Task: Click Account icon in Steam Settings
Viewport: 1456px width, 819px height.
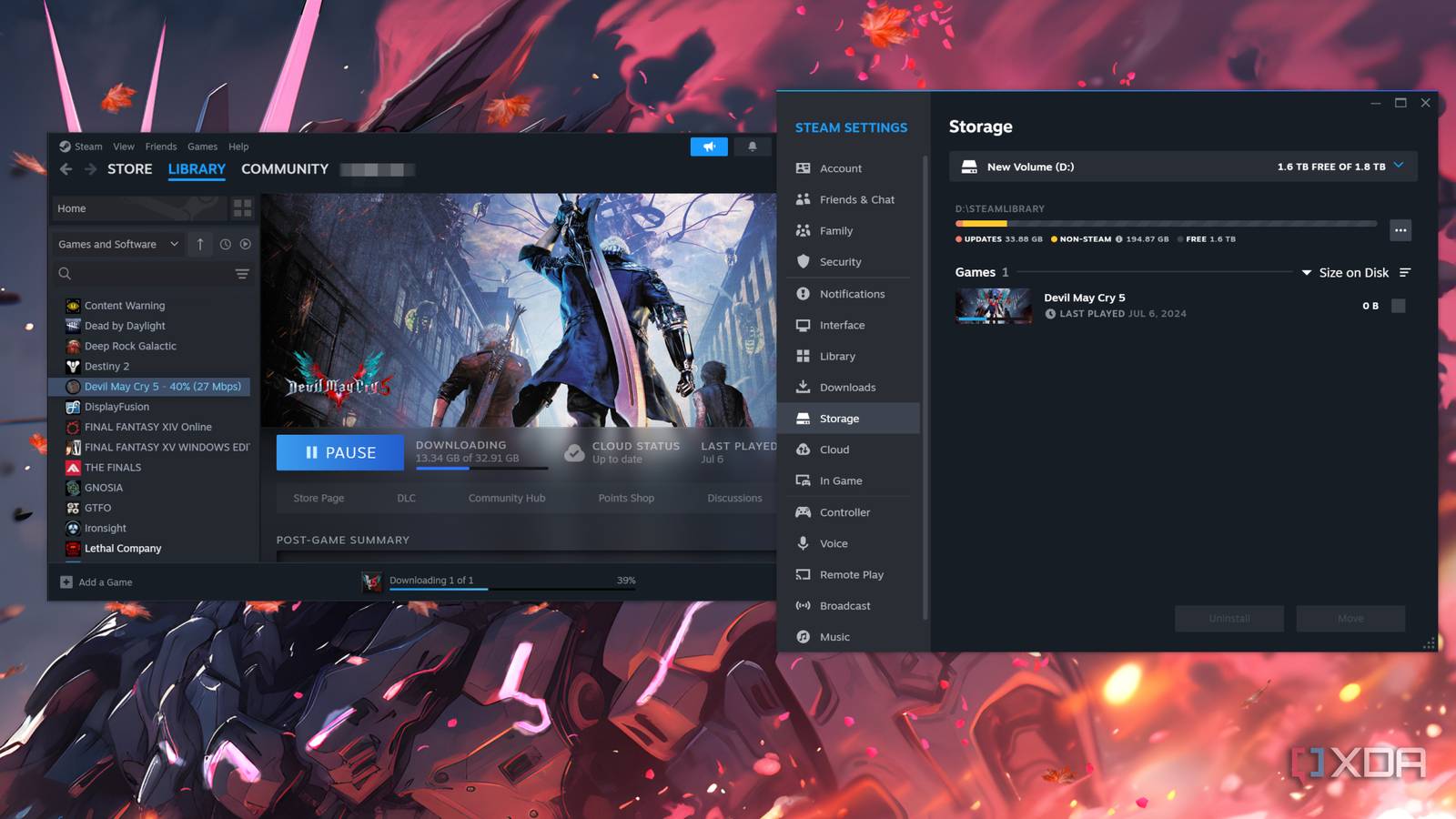Action: click(803, 168)
